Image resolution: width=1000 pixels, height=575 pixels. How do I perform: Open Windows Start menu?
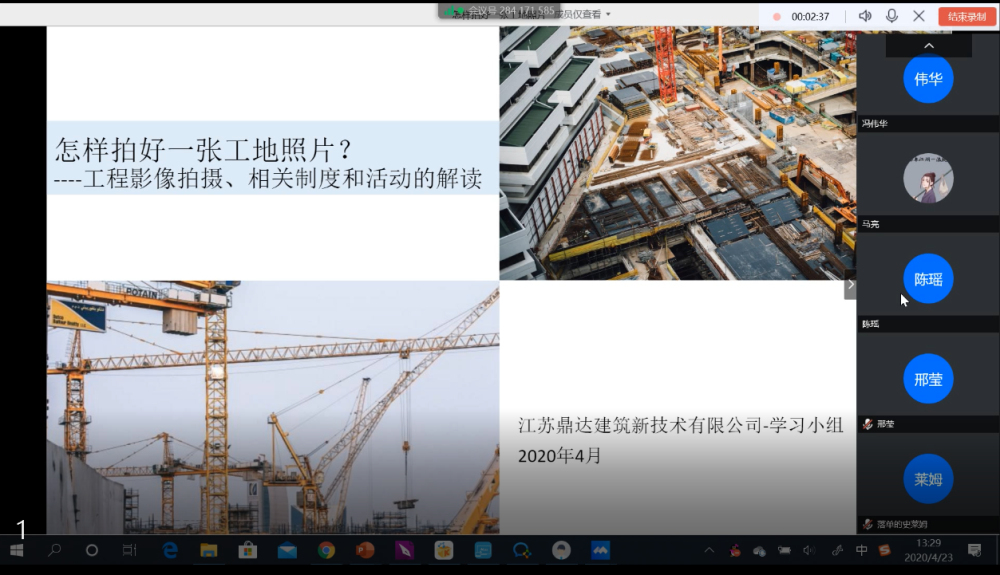click(17, 550)
